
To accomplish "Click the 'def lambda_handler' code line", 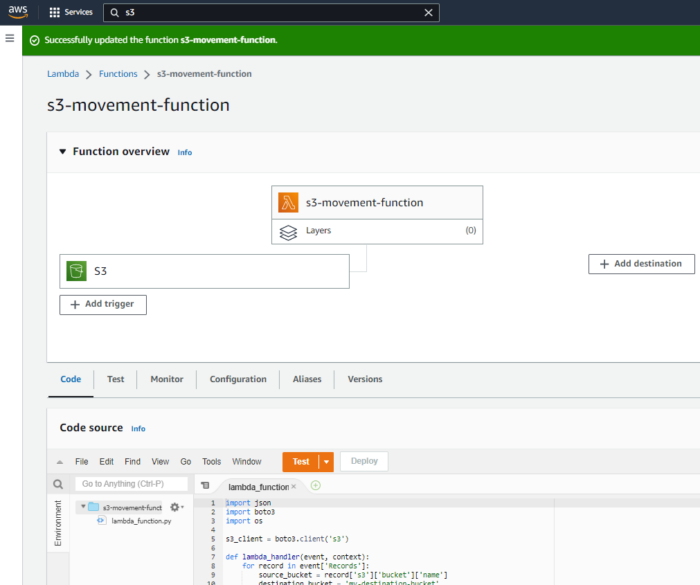I will coord(297,557).
